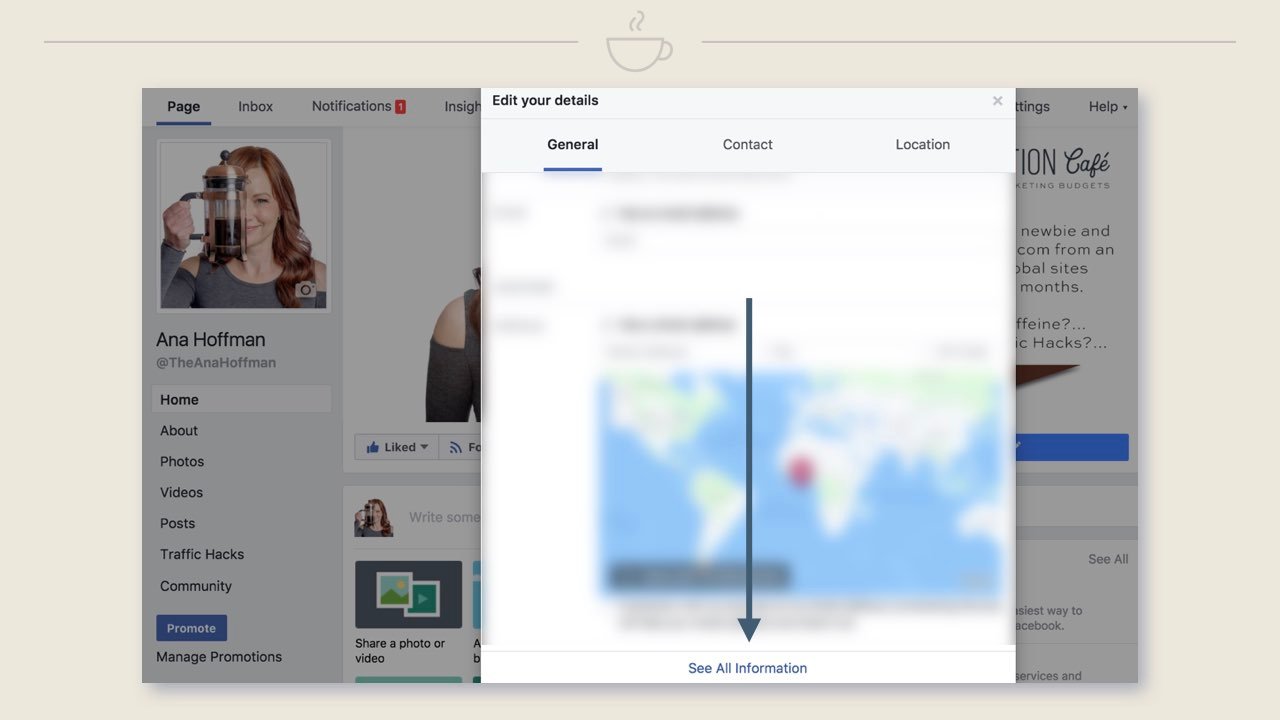The height and width of the screenshot is (720, 1280).
Task: Click the RSS icon on the Follow button
Action: 455,446
